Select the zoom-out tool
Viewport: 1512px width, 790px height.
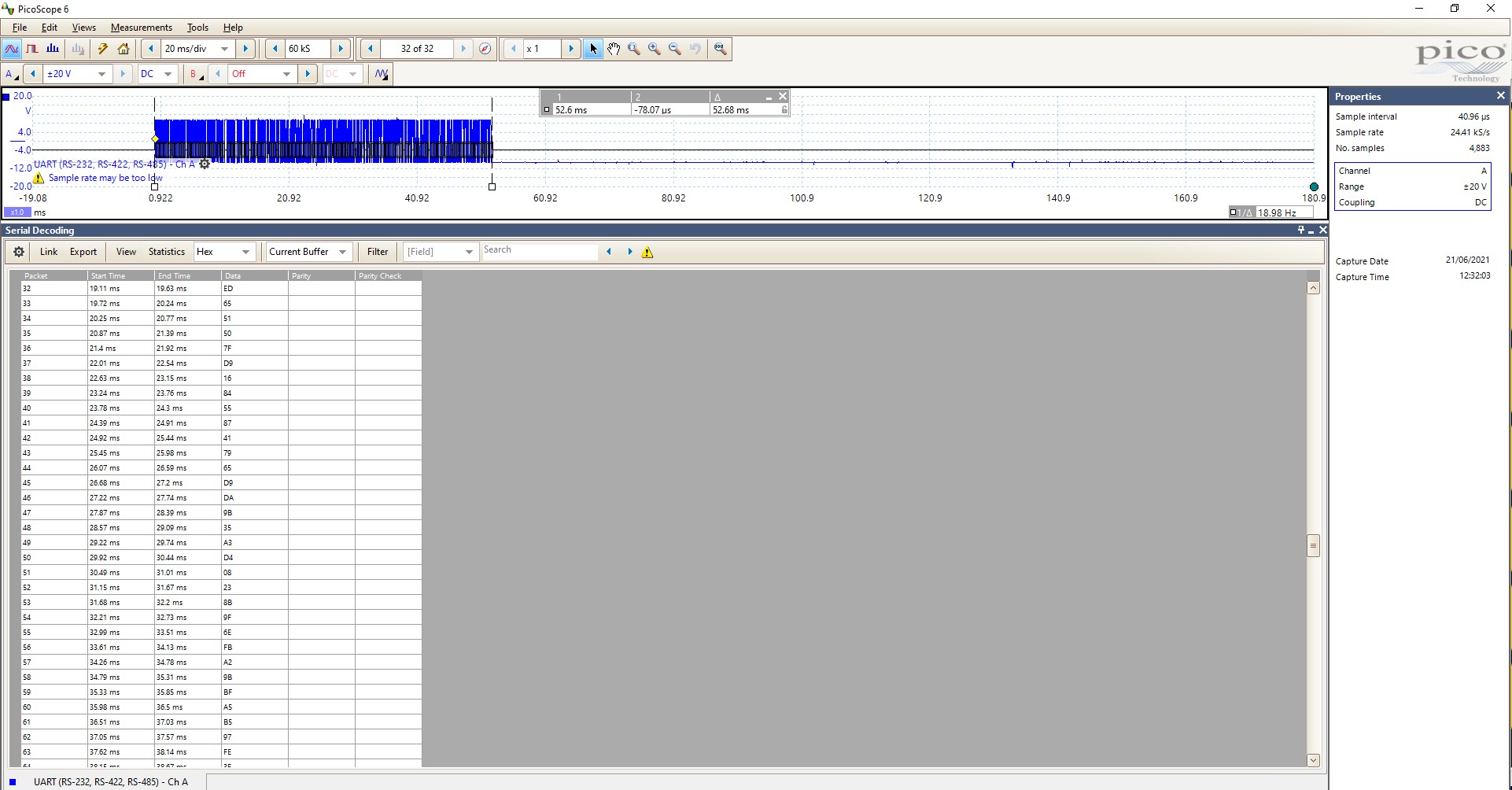click(x=675, y=49)
